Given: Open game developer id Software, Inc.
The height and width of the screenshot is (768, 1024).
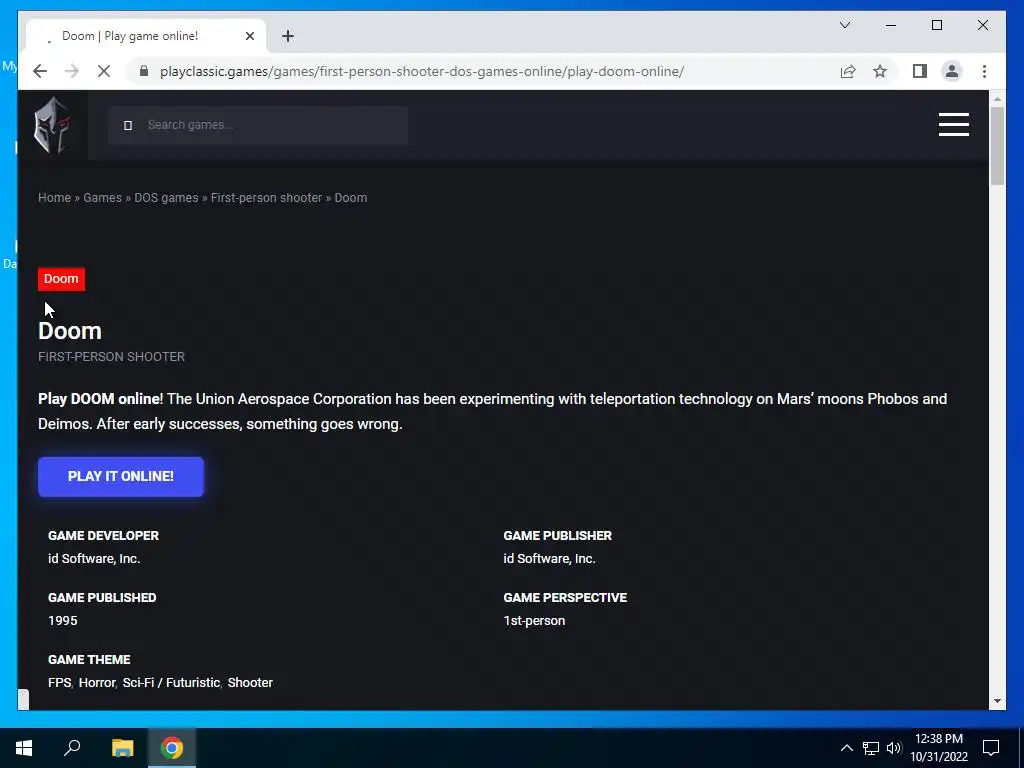Looking at the screenshot, I should (94, 558).
